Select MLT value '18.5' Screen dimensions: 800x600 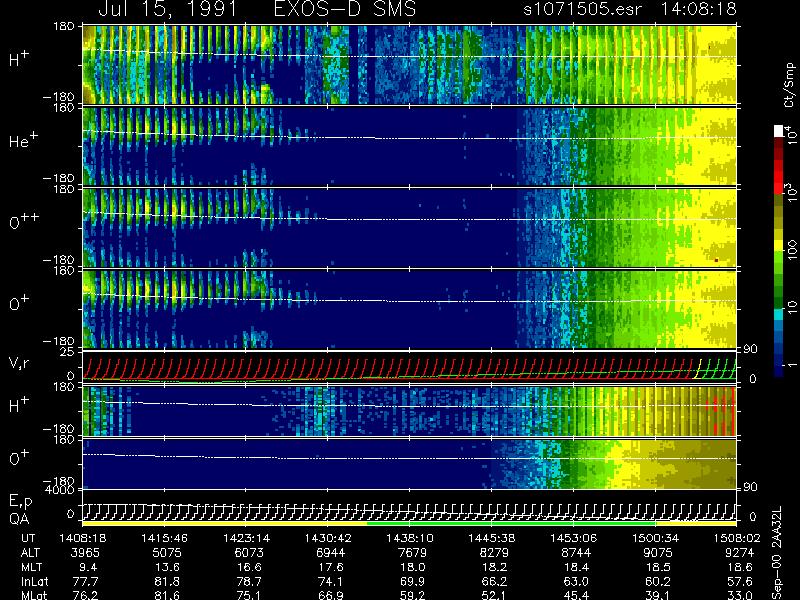[658, 567]
